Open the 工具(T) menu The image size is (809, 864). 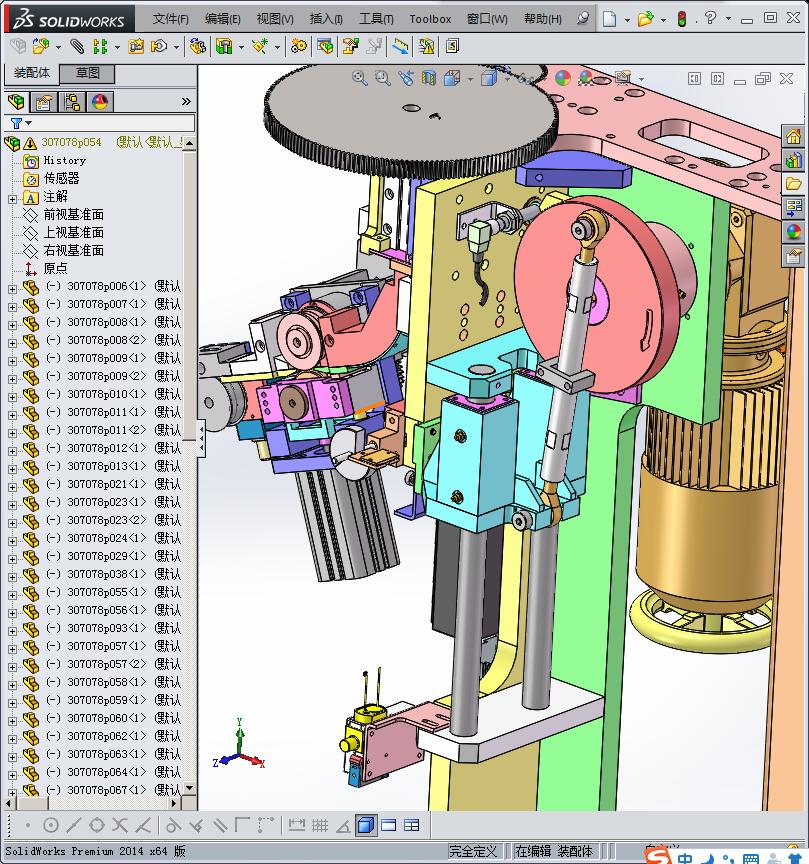pos(376,18)
